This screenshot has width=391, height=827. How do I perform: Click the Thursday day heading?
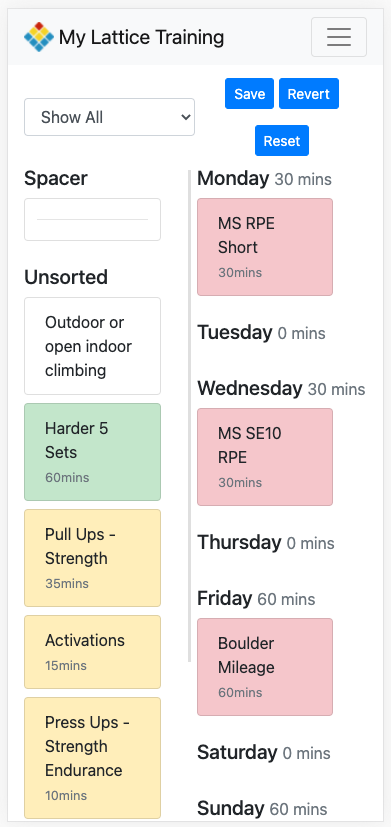tap(239, 542)
